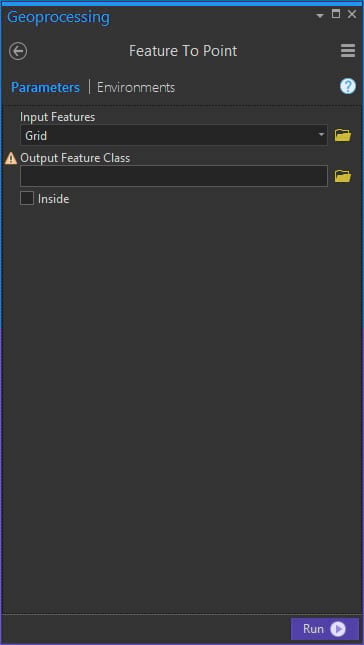Open tool help with the question mark icon
The height and width of the screenshot is (645, 364).
pos(348,87)
